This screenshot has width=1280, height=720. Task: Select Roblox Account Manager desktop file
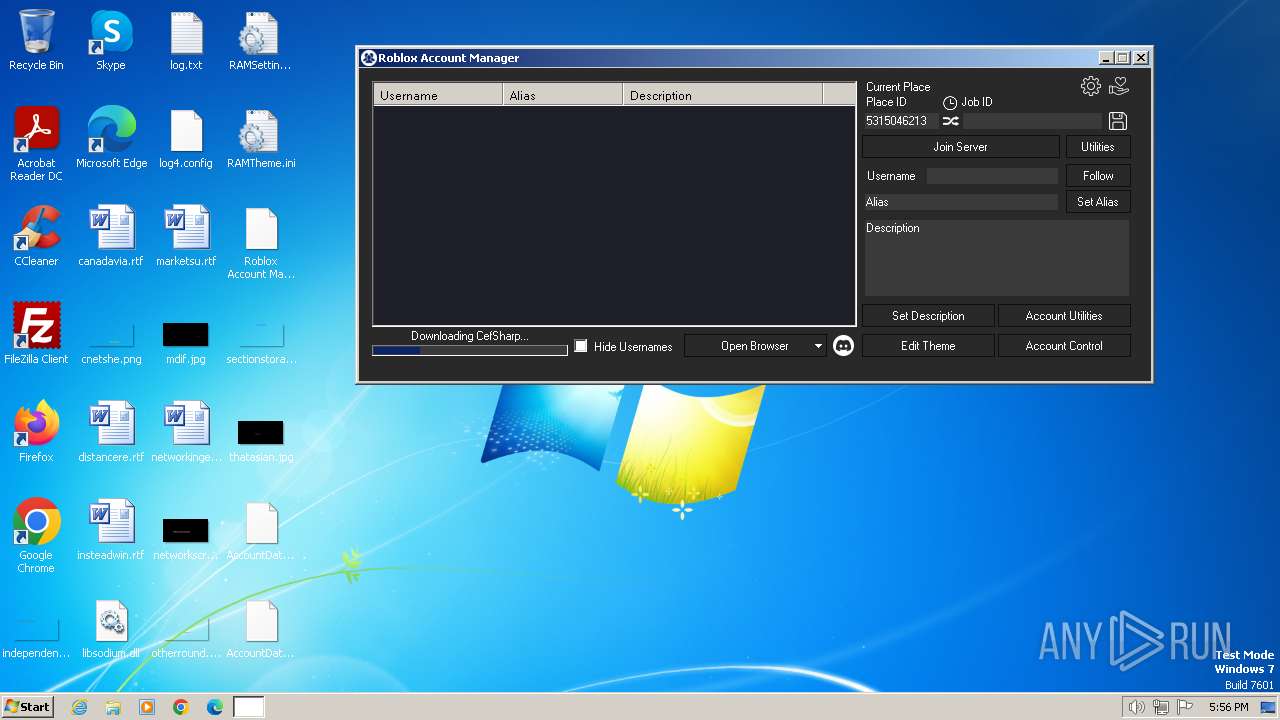click(260, 243)
